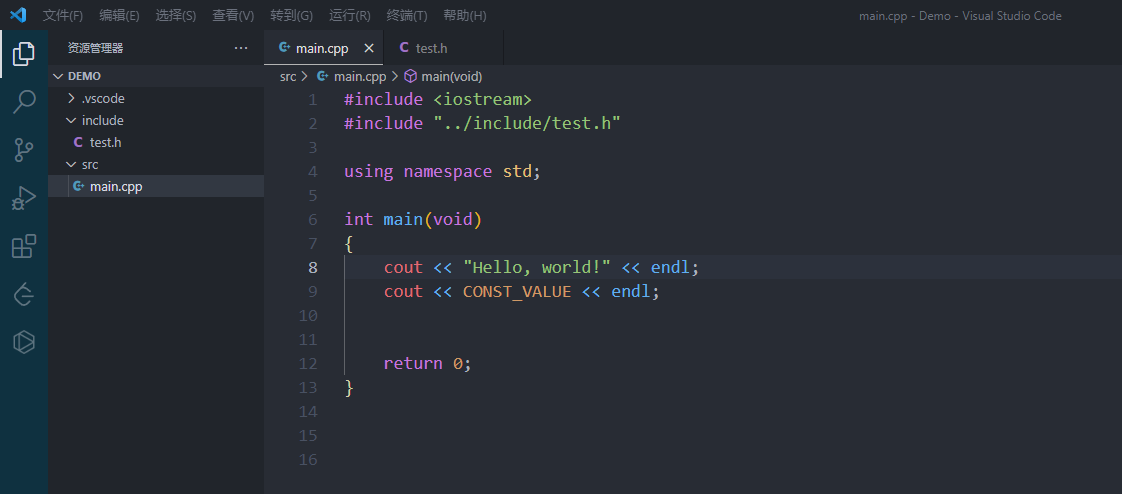Click main.cpp in the breadcrumb
This screenshot has height=494, width=1122.
point(360,76)
